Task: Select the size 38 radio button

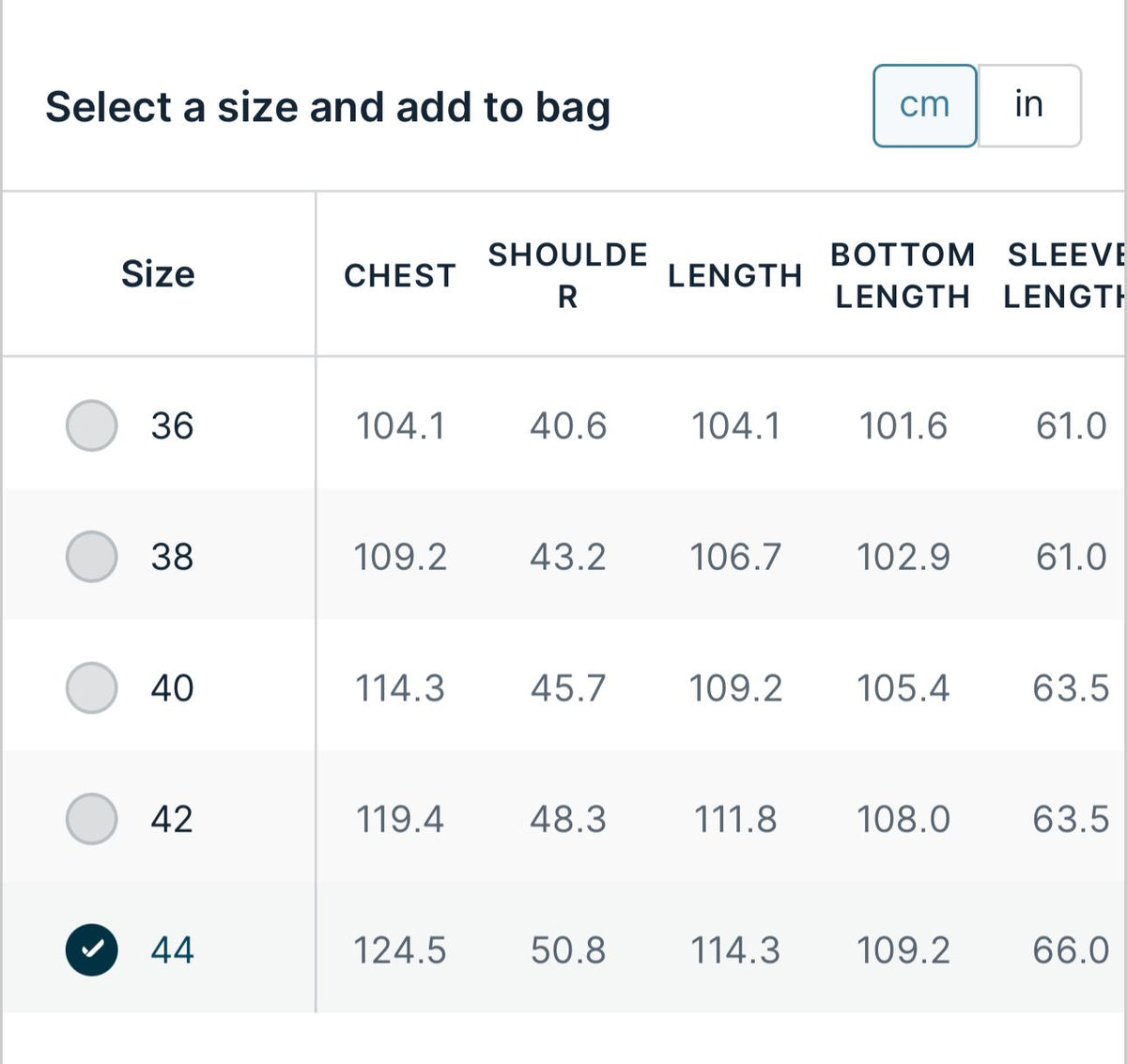Action: tap(92, 556)
